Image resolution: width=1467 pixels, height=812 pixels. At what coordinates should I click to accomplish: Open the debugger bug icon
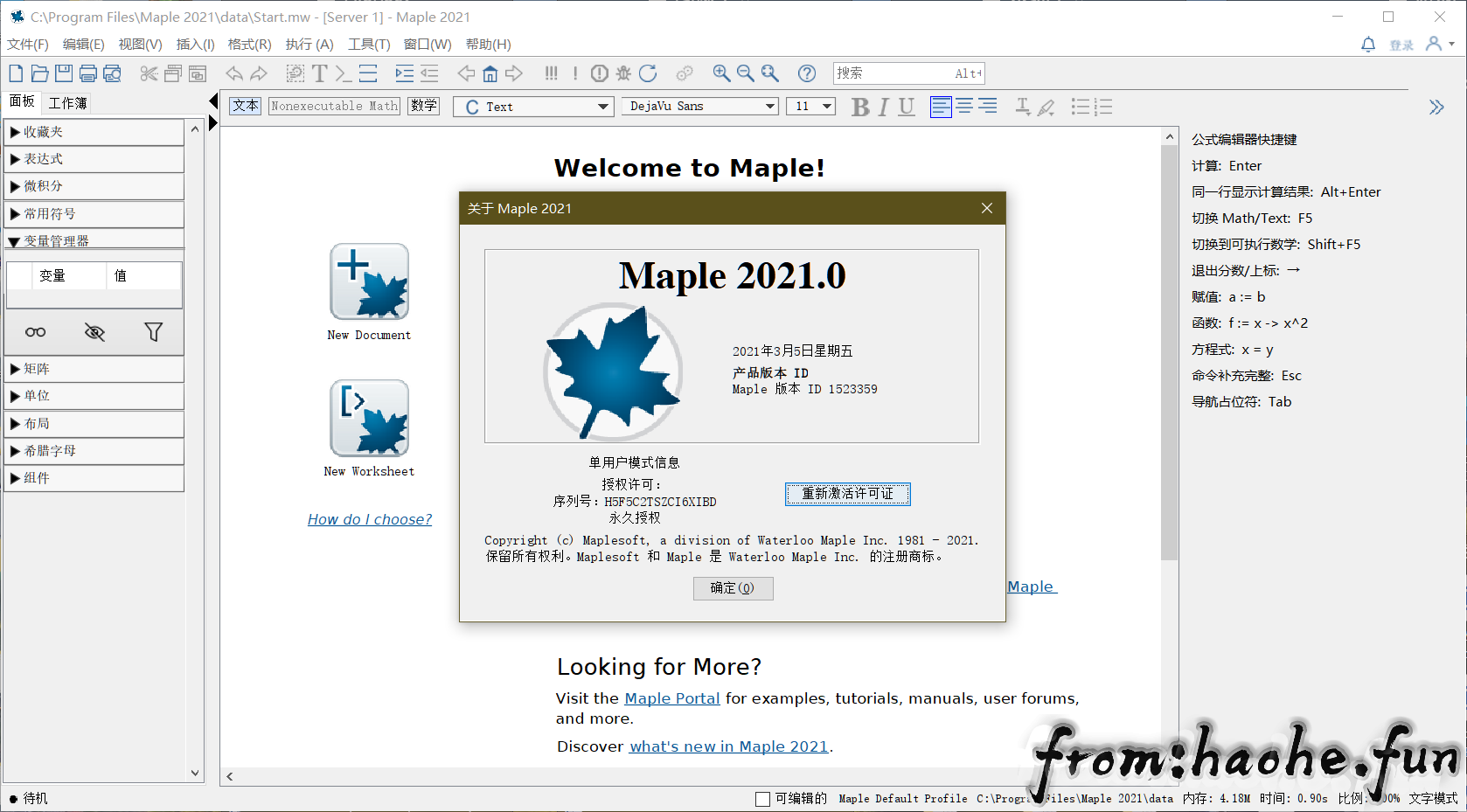coord(623,73)
